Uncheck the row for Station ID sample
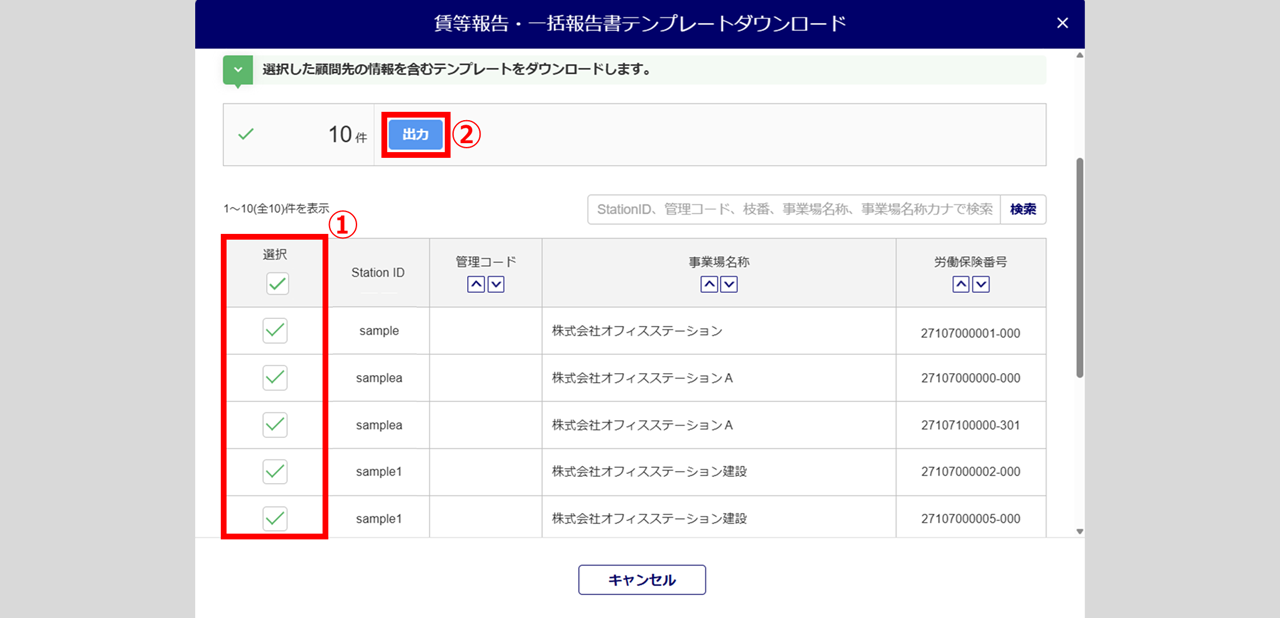This screenshot has width=1280, height=618. tap(275, 331)
